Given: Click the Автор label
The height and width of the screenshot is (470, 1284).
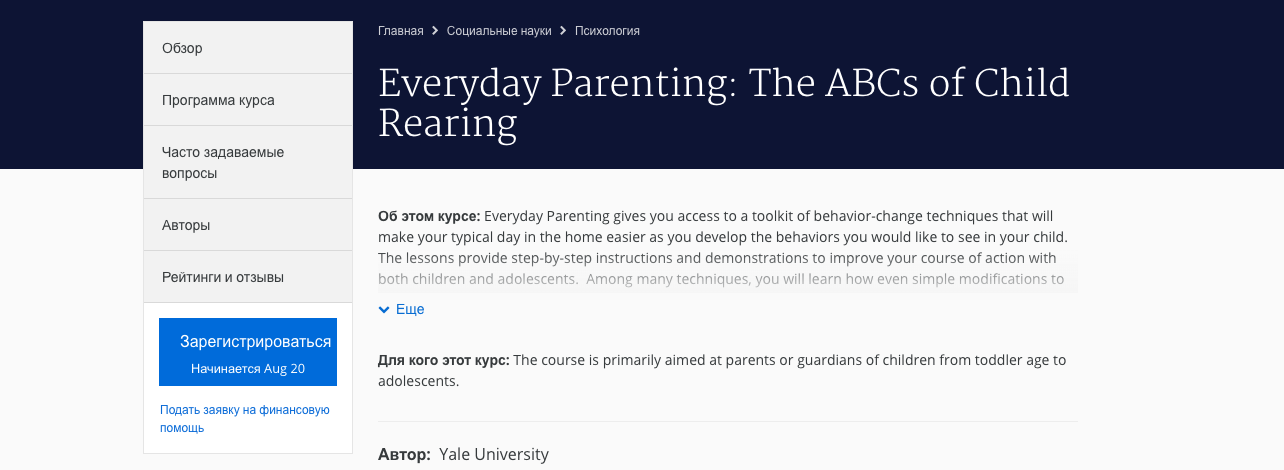Looking at the screenshot, I should point(404,455).
